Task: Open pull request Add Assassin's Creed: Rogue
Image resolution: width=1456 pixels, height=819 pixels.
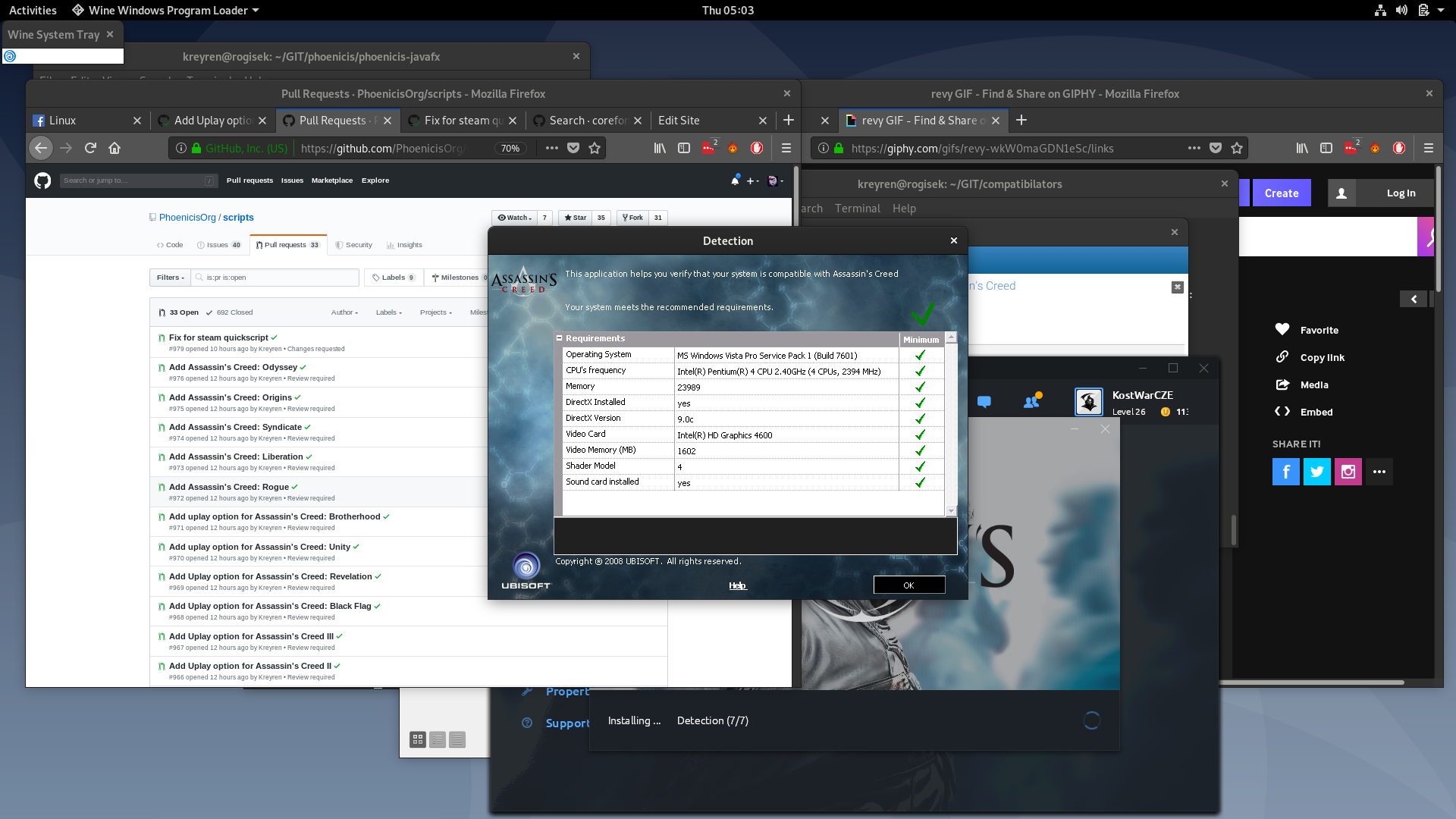Action: pos(229,487)
